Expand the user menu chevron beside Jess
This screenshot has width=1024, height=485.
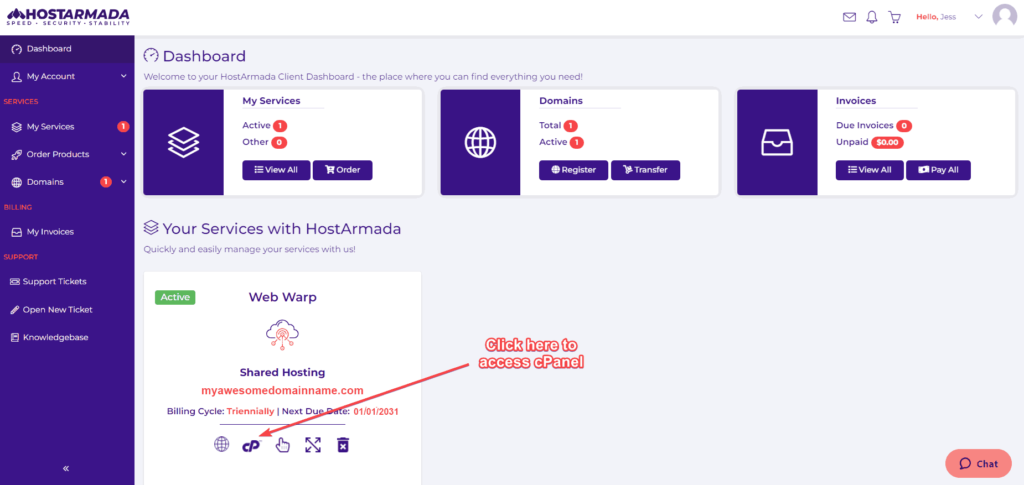[x=978, y=17]
